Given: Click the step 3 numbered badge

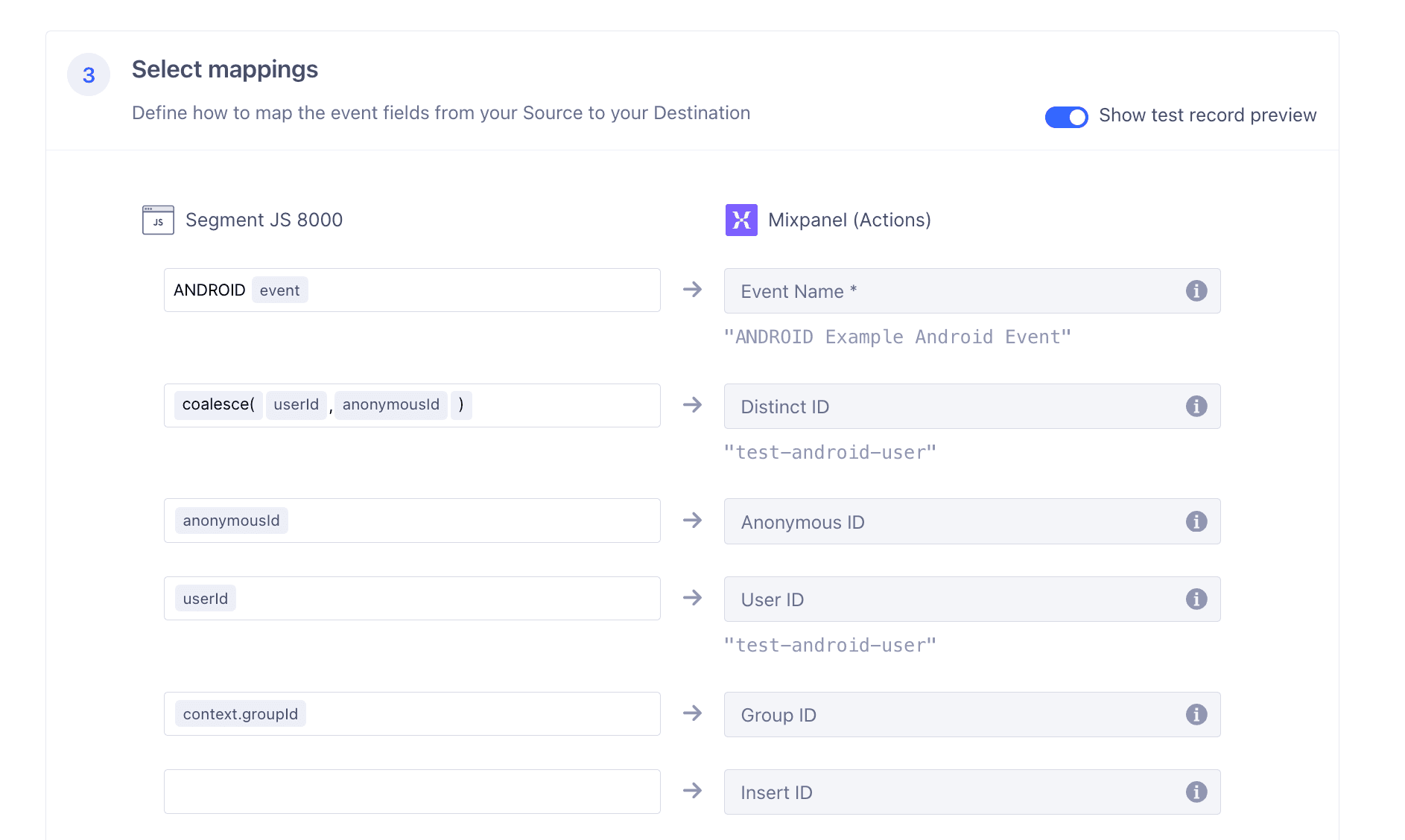Looking at the screenshot, I should (x=88, y=74).
